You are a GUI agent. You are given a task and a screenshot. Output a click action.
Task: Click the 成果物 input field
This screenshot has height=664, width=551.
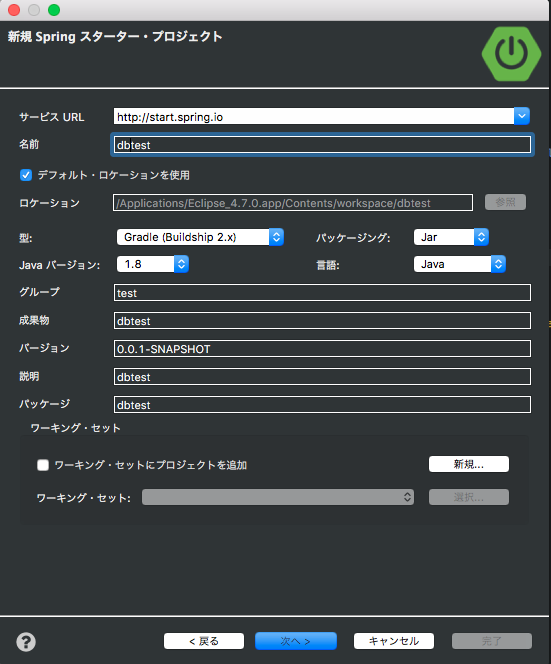[x=322, y=321]
